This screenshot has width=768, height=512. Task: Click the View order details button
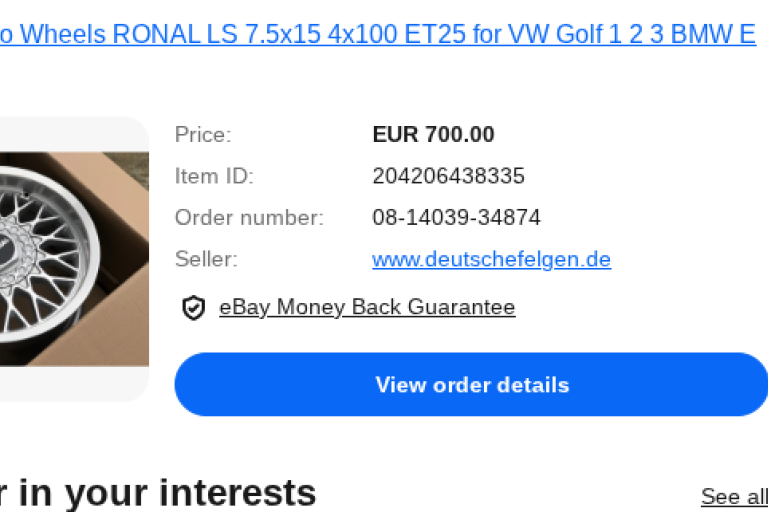pyautogui.click(x=471, y=385)
